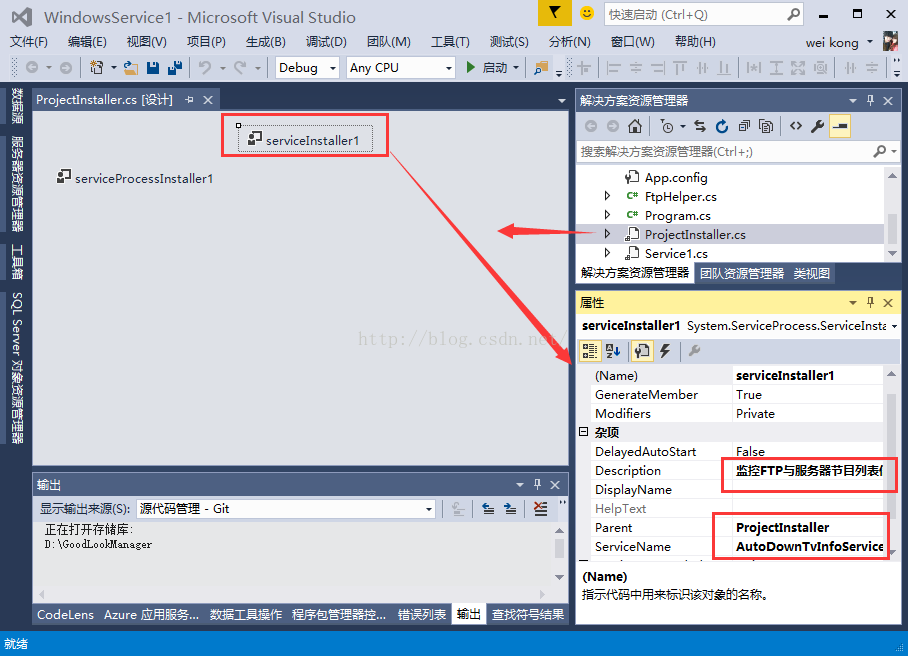Open the 服务器资源管理器 side tab

(17, 184)
